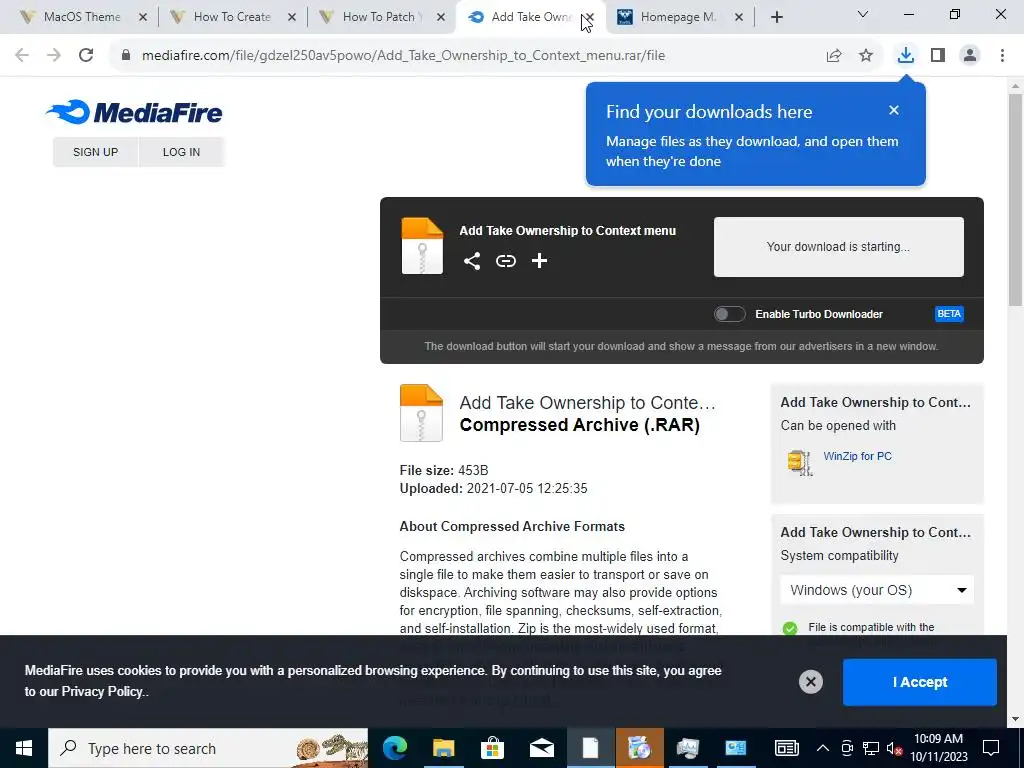Click the plus icon to save file

(539, 261)
